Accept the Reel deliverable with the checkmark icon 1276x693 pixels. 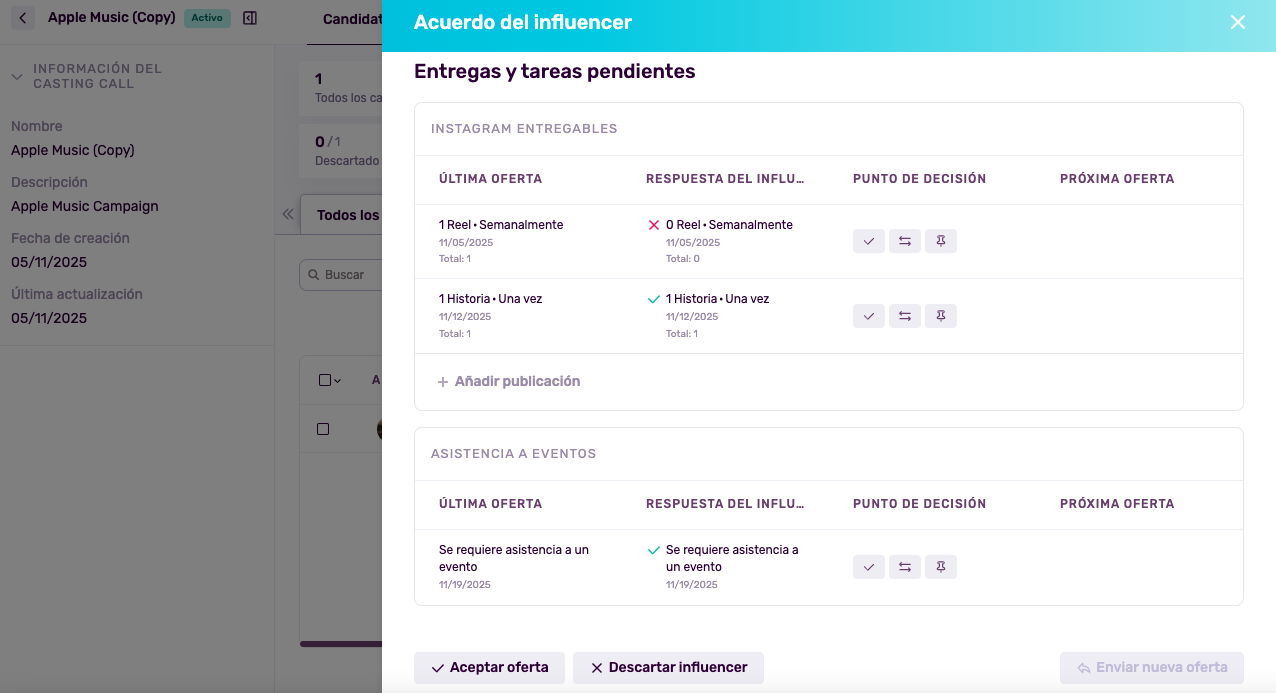[x=868, y=241]
